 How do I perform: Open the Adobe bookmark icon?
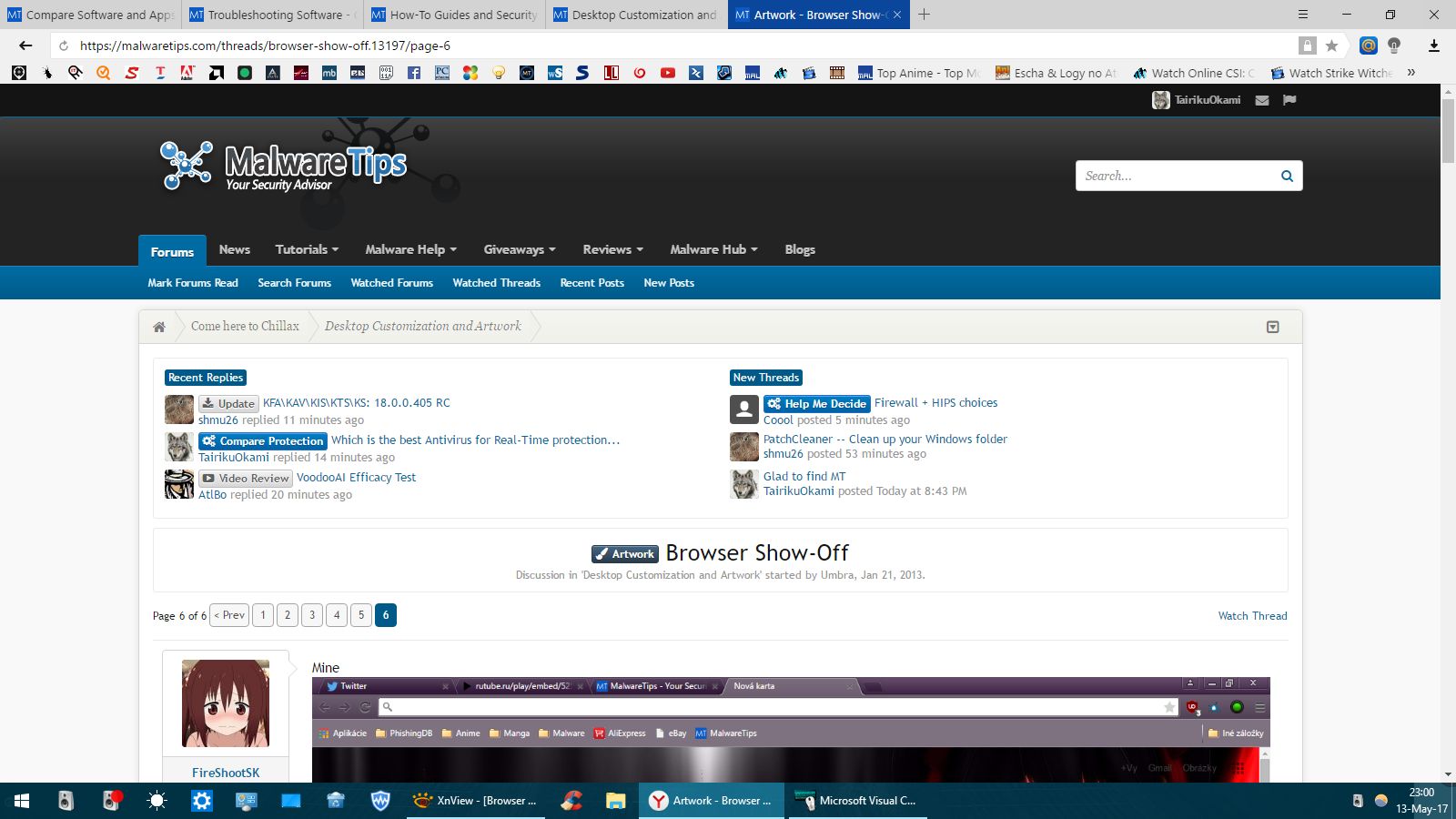point(188,73)
